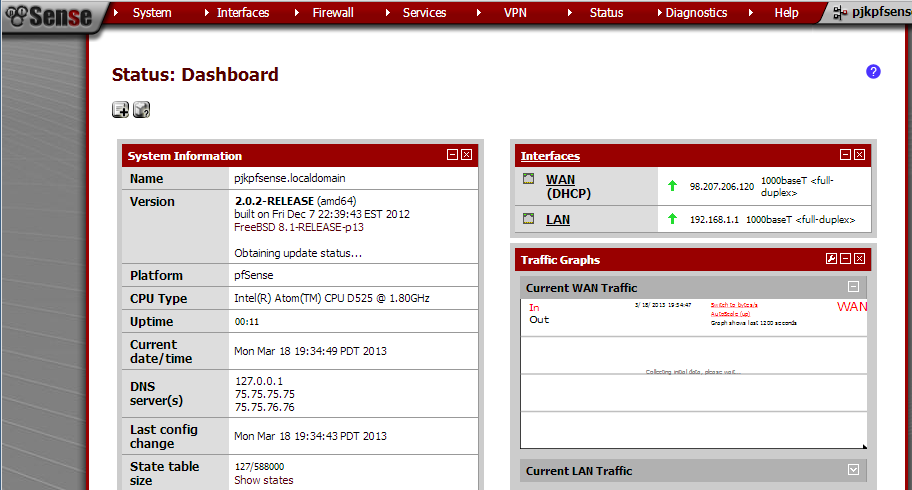
Task: Click the System Information widget title
Action: 184,156
